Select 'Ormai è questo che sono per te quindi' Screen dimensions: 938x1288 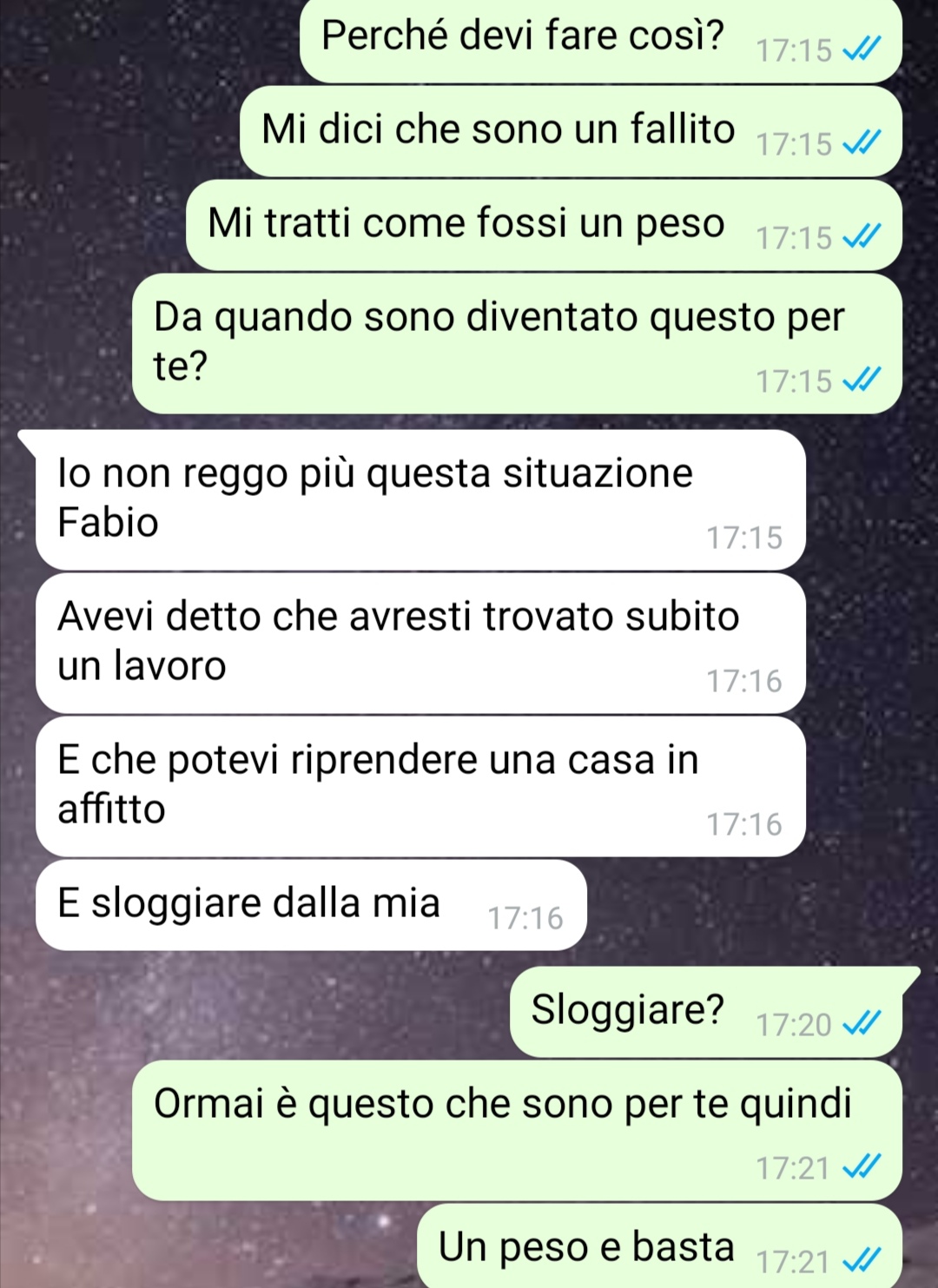pyautogui.click(x=517, y=1131)
